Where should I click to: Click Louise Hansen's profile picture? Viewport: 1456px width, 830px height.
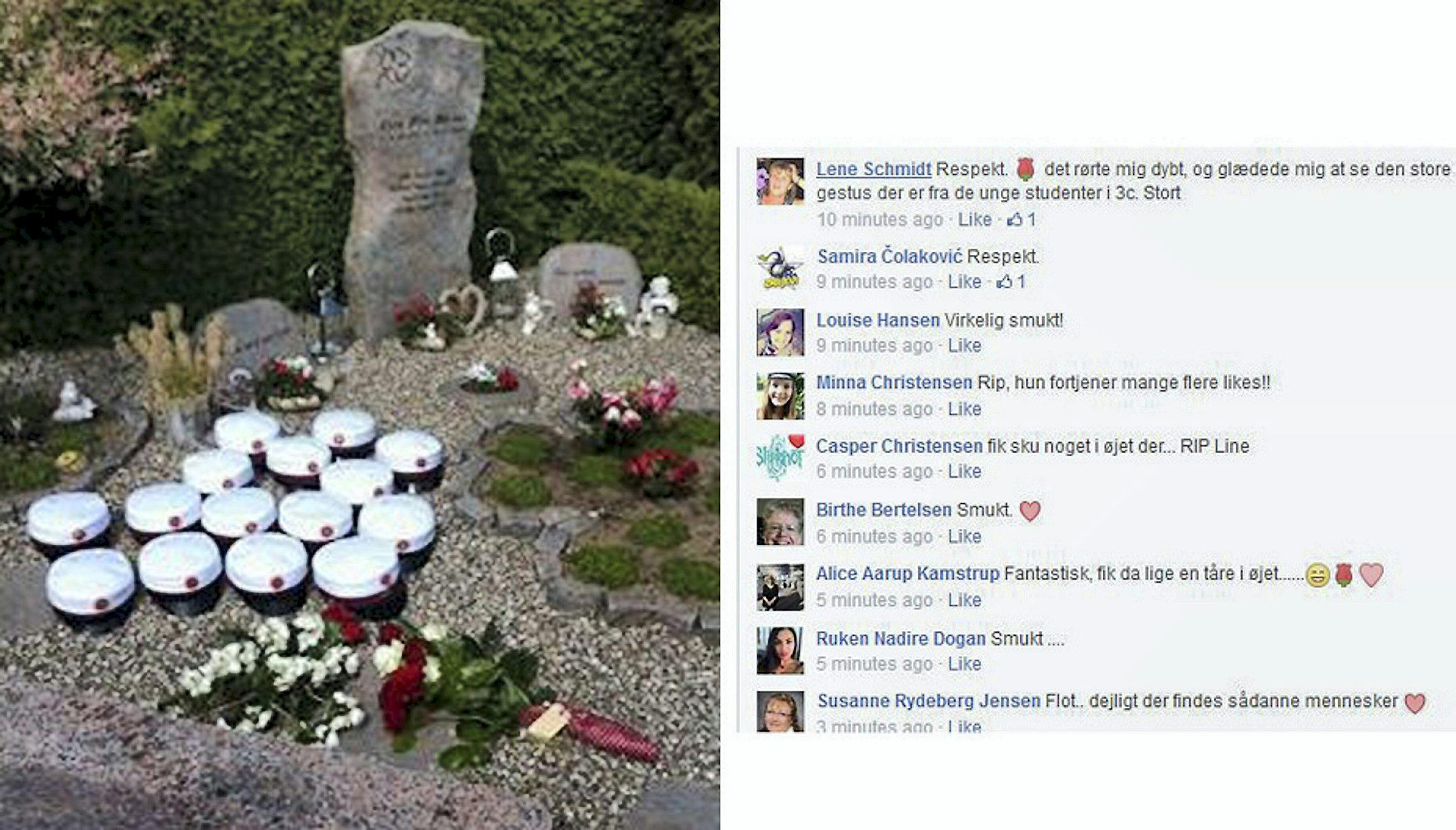pos(780,332)
